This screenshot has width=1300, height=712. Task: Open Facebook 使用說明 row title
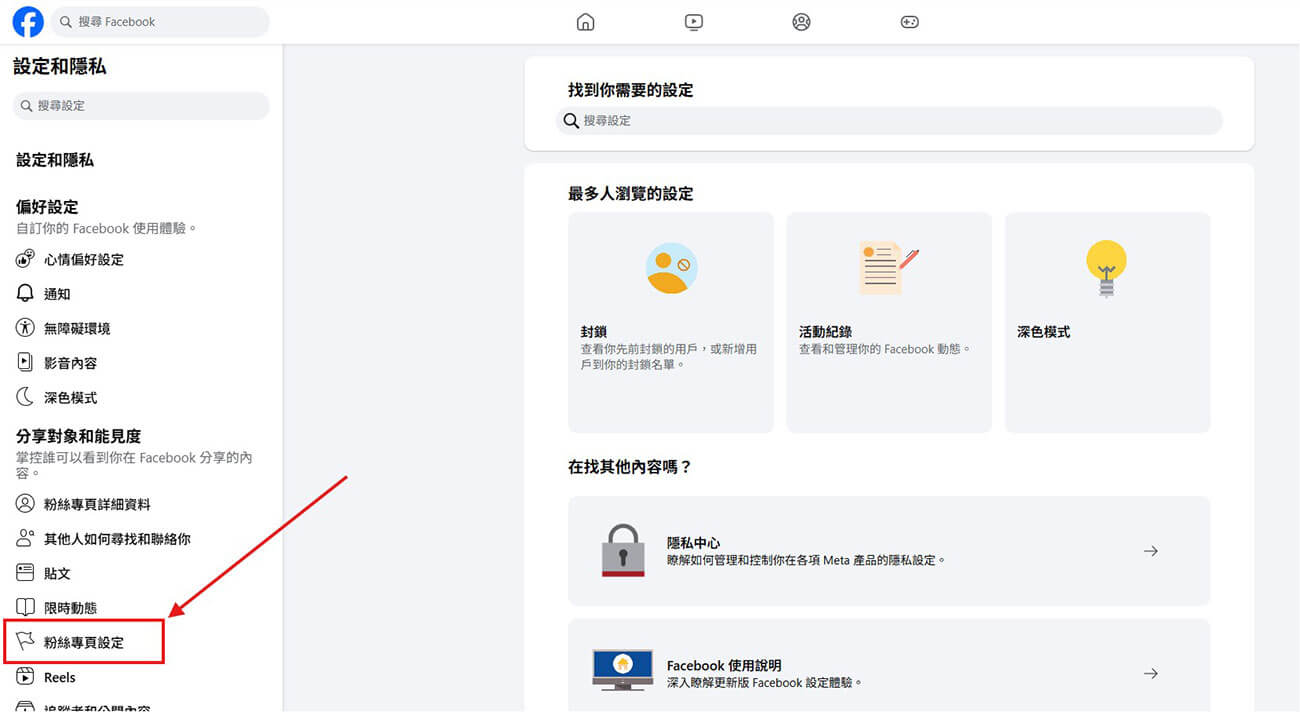tap(724, 665)
